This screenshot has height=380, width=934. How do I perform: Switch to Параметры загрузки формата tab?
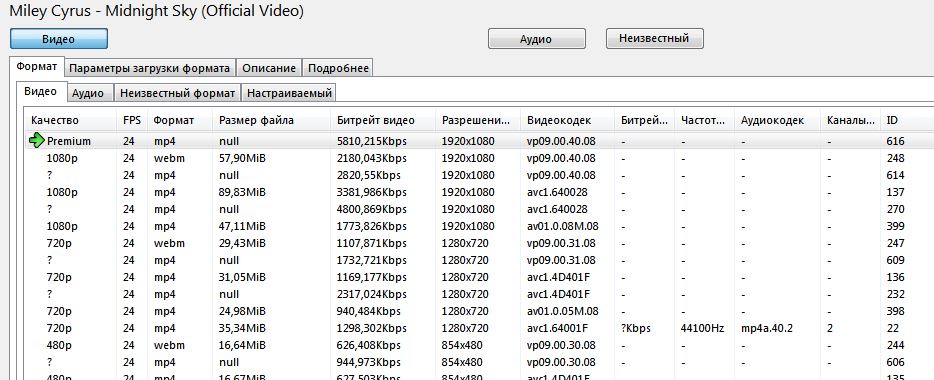pyautogui.click(x=150, y=68)
